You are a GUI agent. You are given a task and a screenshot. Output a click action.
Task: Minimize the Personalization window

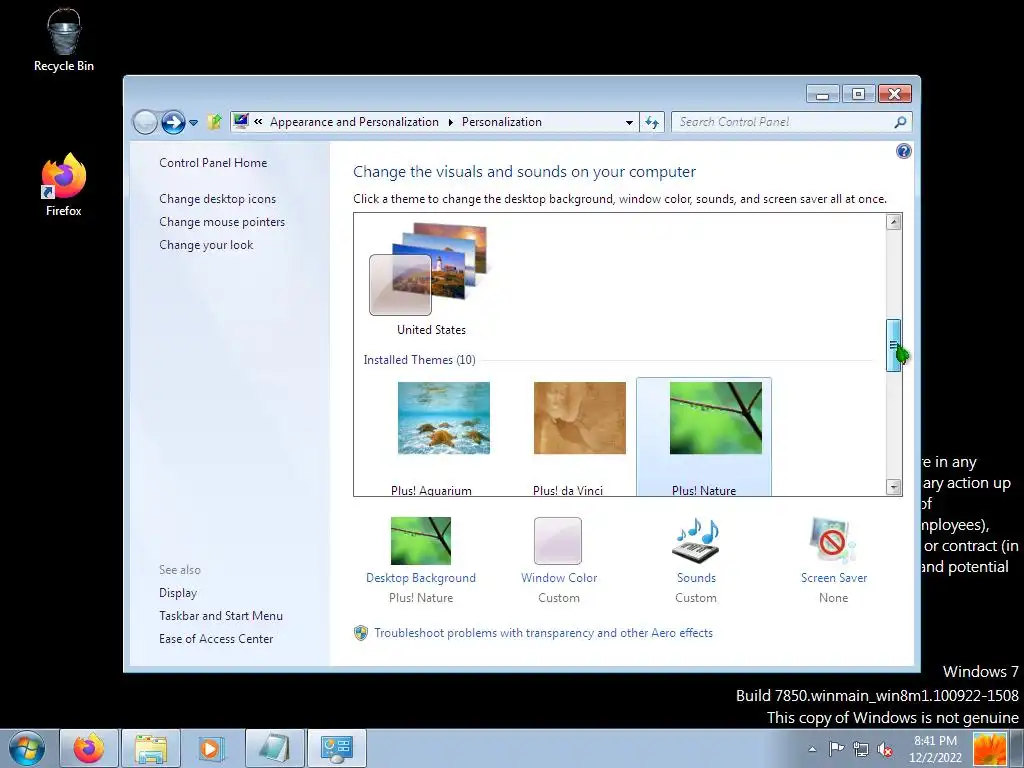[x=822, y=94]
